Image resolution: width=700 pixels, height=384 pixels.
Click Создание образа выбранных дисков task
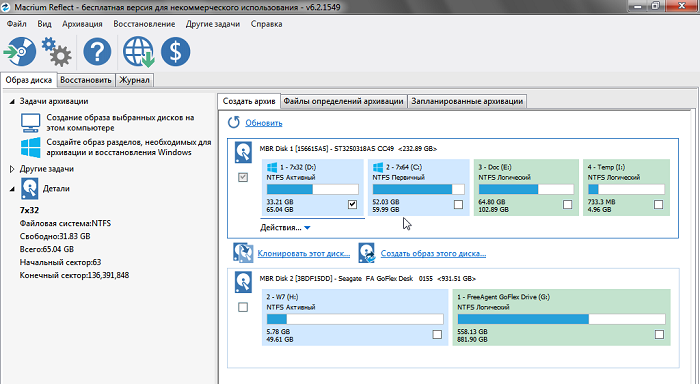pyautogui.click(x=121, y=123)
